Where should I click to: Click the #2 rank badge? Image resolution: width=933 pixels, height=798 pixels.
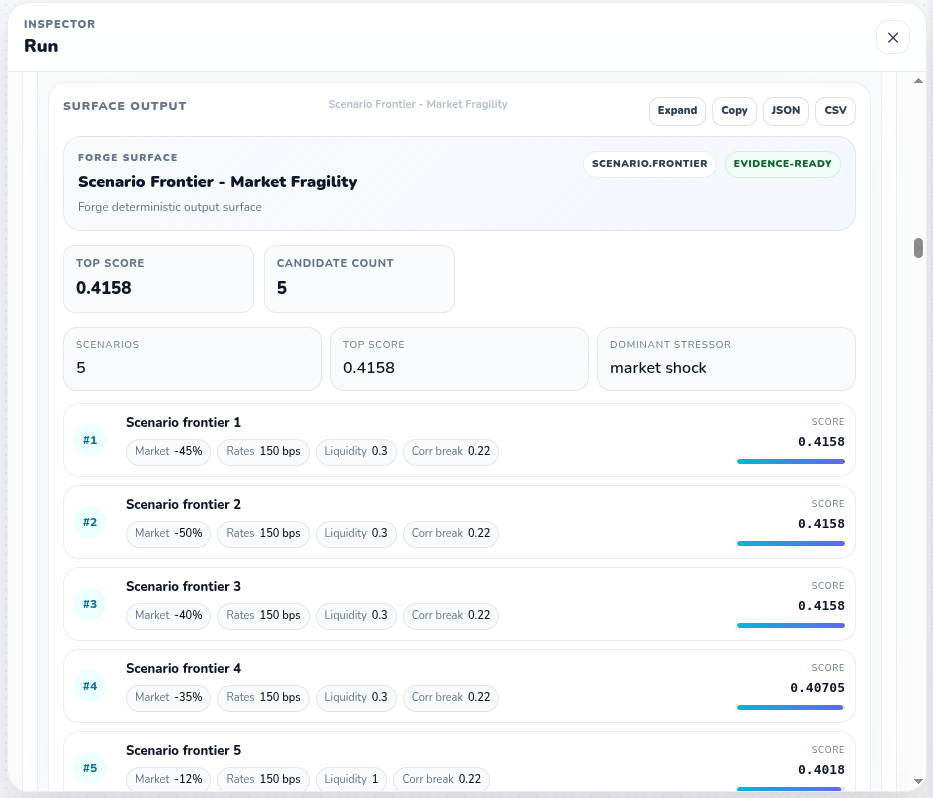(x=90, y=522)
